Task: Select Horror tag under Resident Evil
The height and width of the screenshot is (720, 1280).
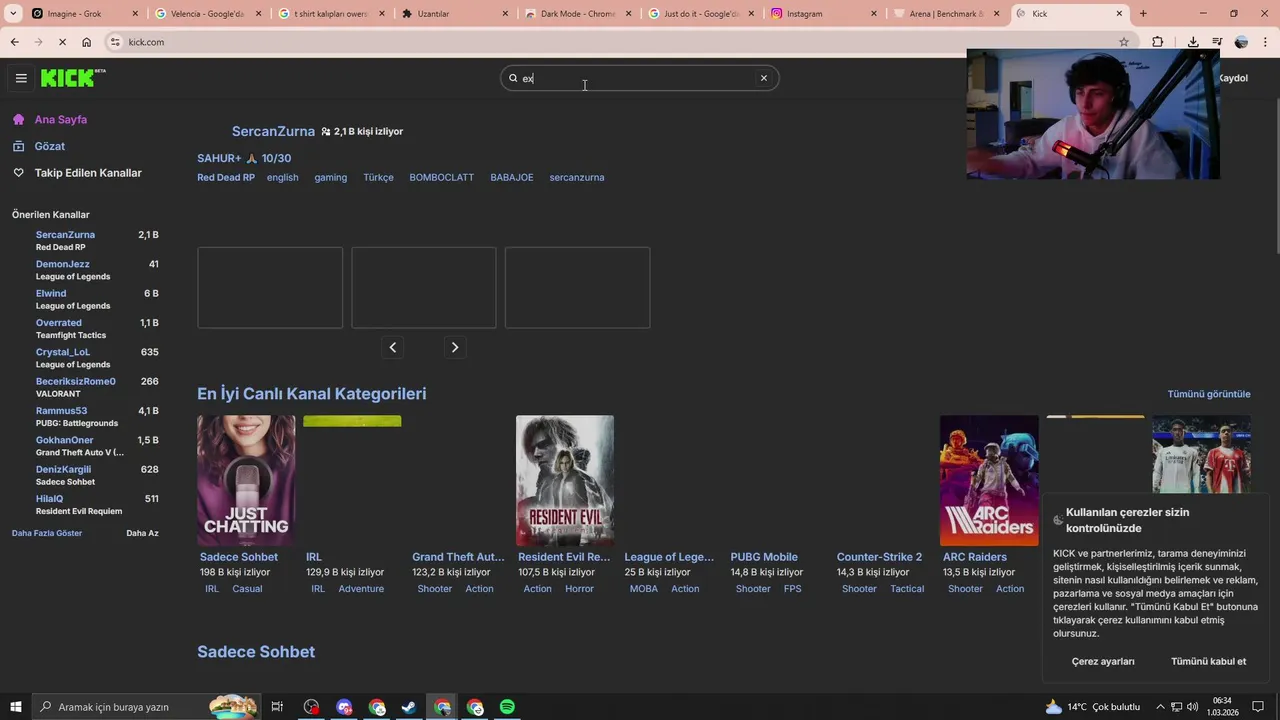Action: [x=579, y=589]
